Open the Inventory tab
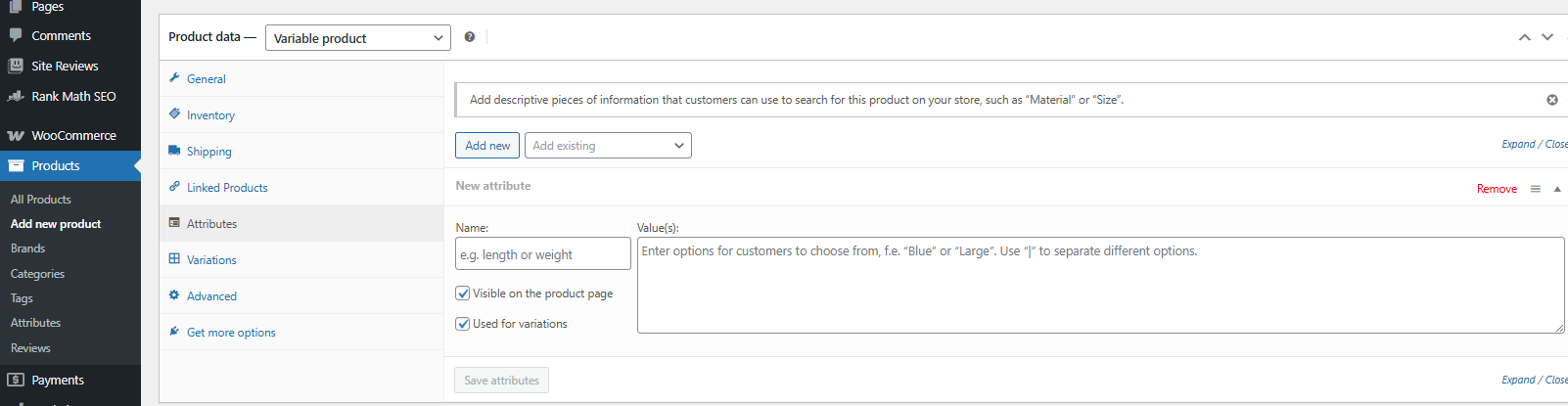 click(x=210, y=115)
